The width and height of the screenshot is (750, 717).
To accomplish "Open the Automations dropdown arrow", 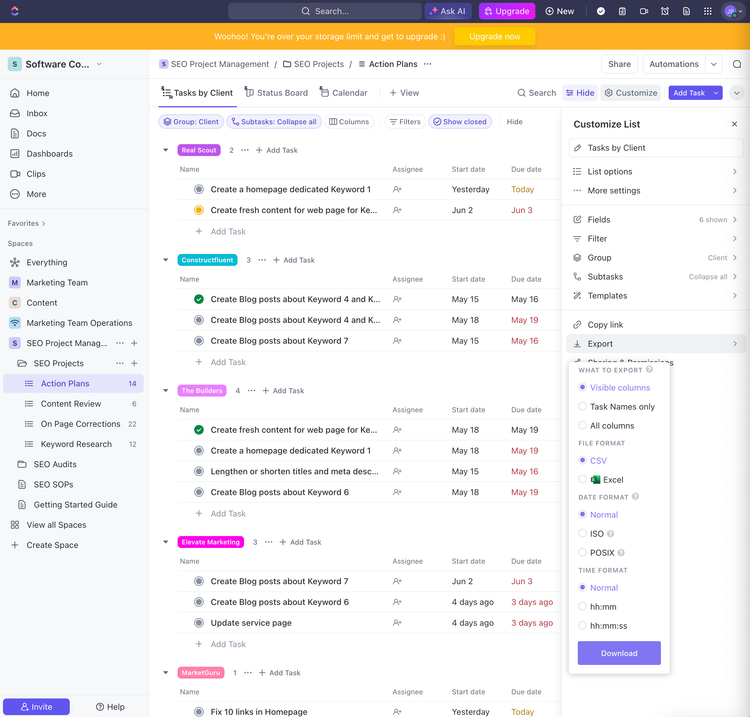I will tap(714, 64).
